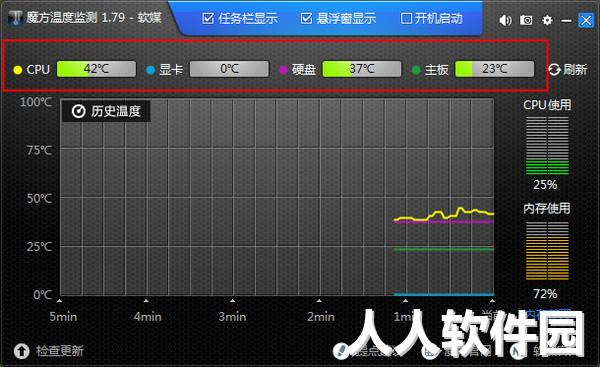The height and width of the screenshot is (367, 600).
Task: Click the 刷新 refresh button
Action: click(567, 70)
